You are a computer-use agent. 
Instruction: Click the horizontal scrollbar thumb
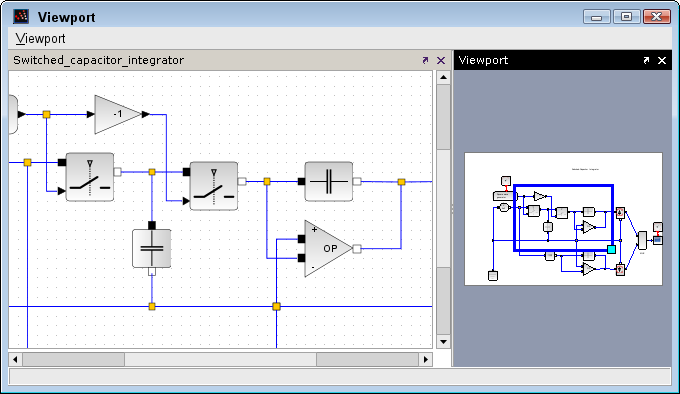pos(220,359)
